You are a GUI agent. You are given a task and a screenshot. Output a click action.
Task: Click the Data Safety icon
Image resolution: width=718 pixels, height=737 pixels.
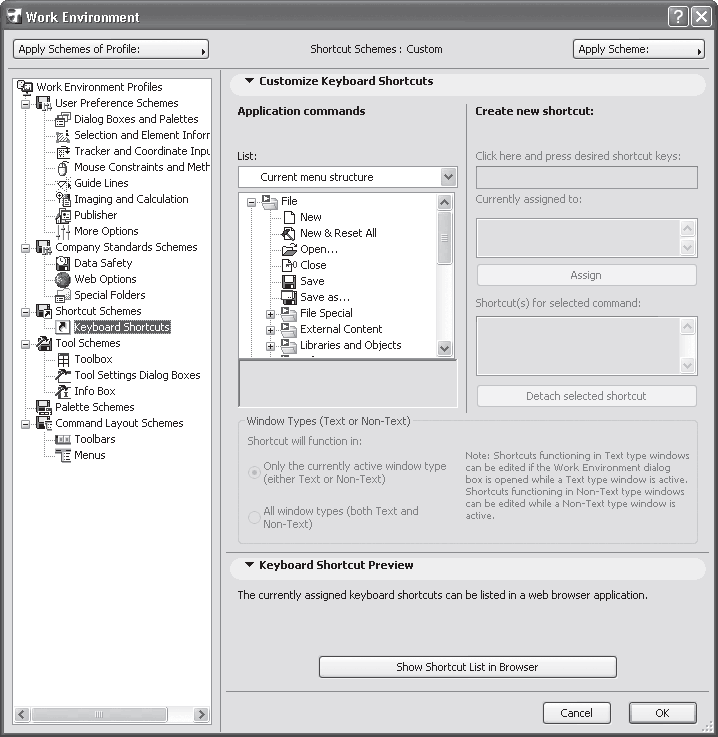(64, 263)
